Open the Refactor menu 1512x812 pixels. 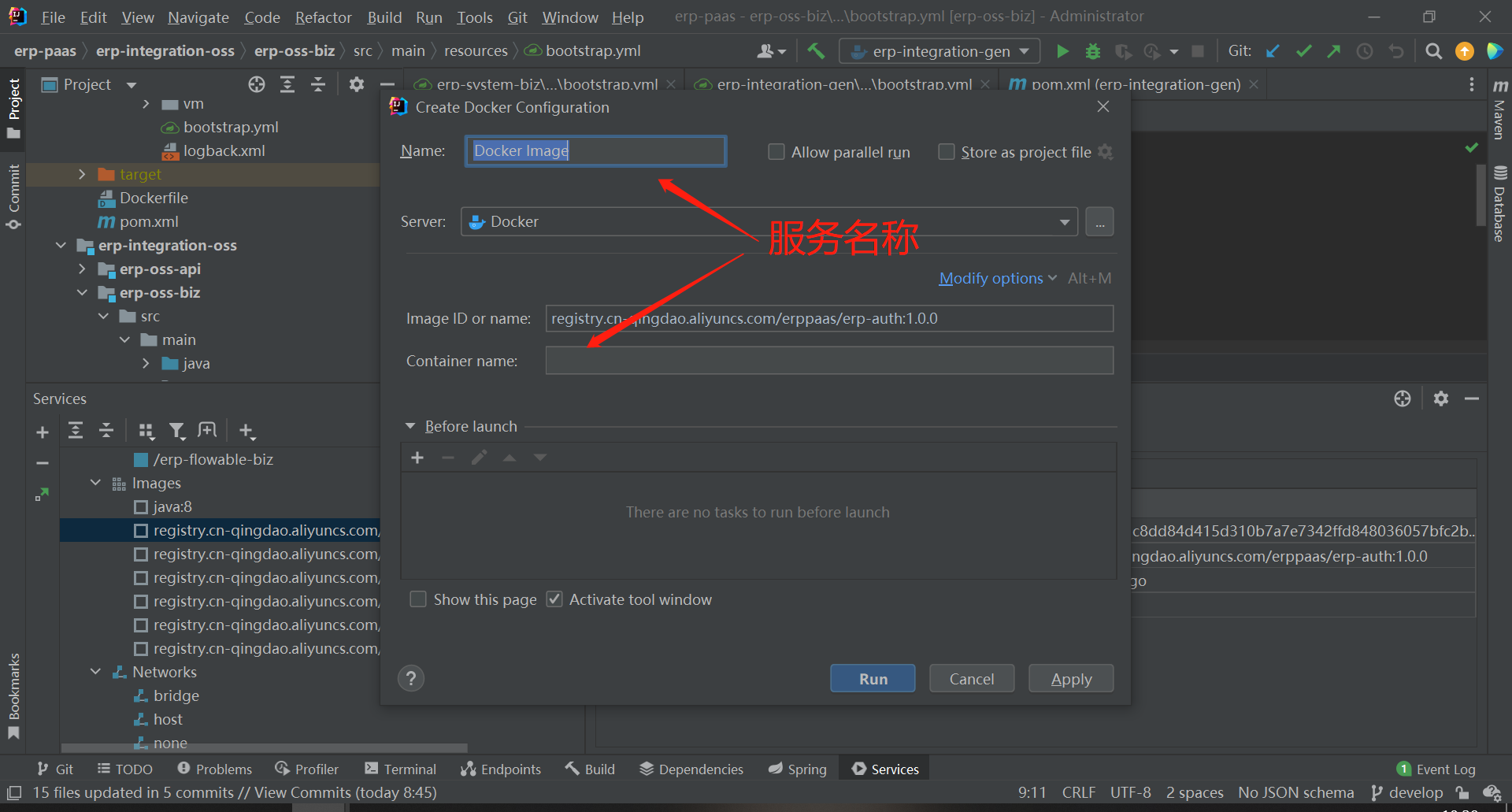click(323, 17)
